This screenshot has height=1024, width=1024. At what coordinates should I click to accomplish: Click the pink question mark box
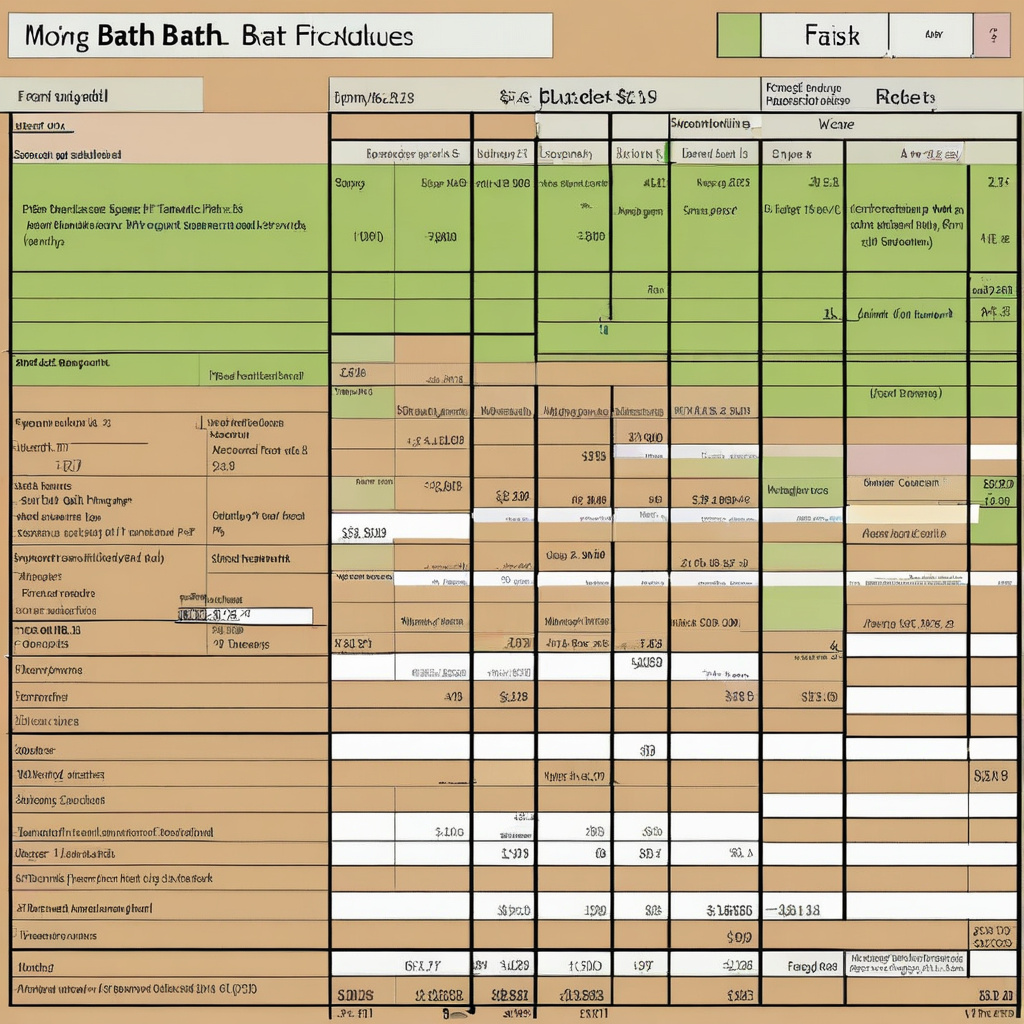[992, 35]
